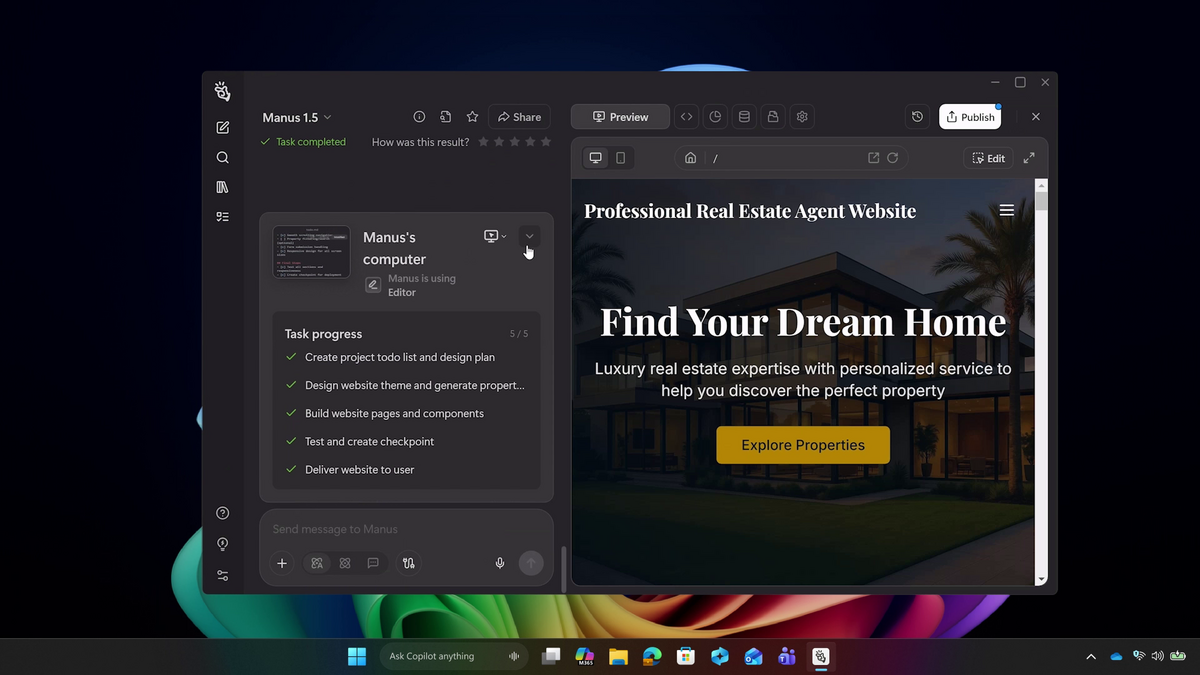Favorite this task with the star icon
The width and height of the screenshot is (1200, 675).
pyautogui.click(x=472, y=117)
